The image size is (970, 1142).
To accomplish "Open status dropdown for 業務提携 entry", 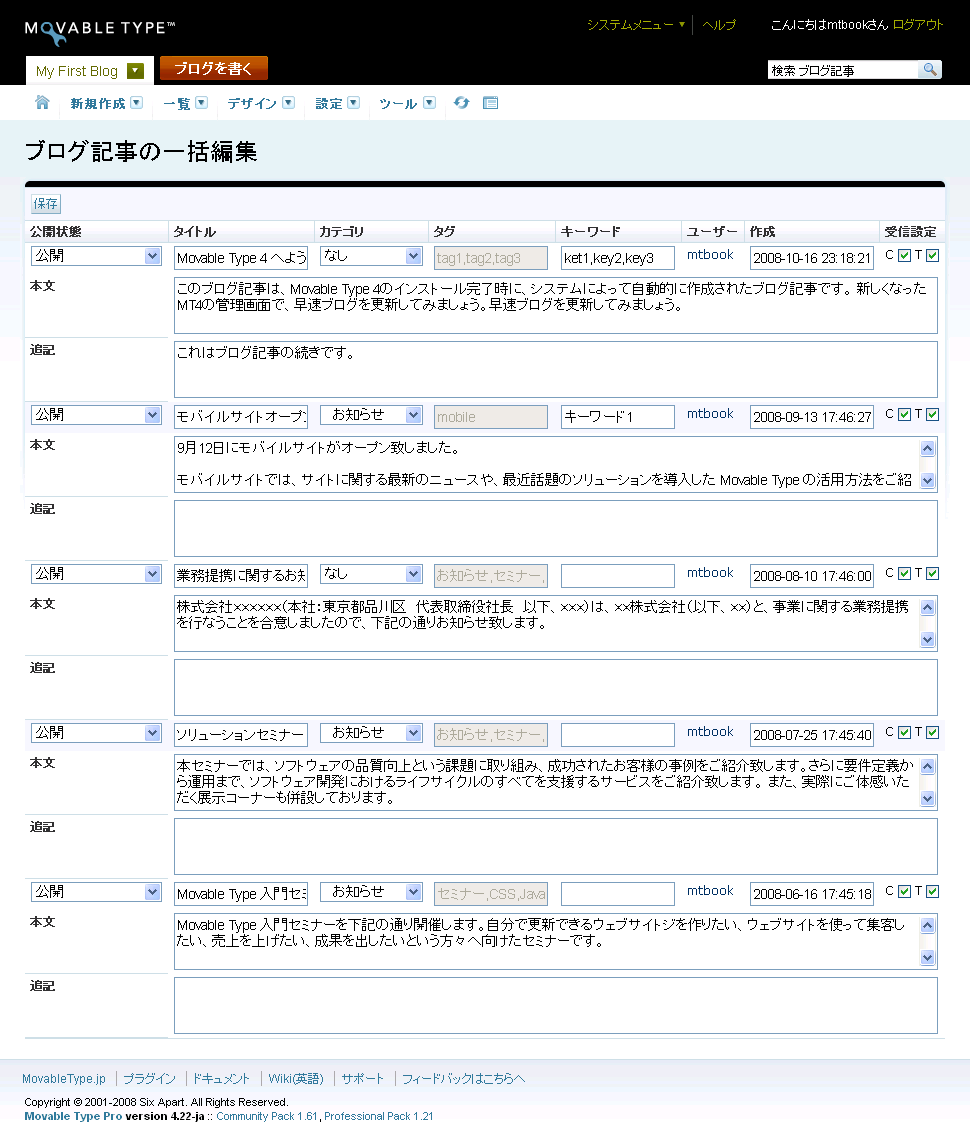I will point(96,574).
